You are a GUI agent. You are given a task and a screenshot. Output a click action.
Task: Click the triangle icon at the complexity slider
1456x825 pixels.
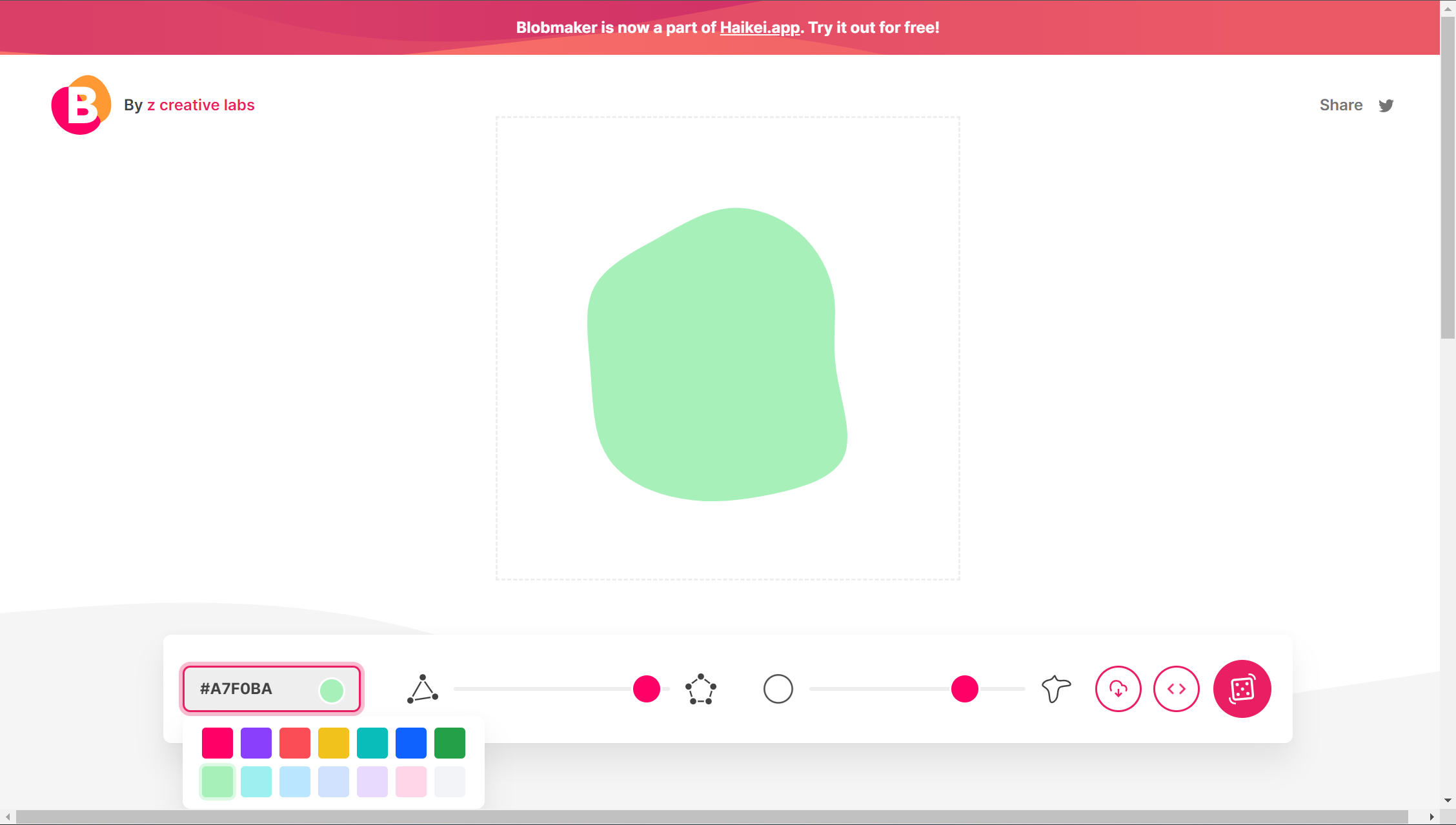point(423,688)
